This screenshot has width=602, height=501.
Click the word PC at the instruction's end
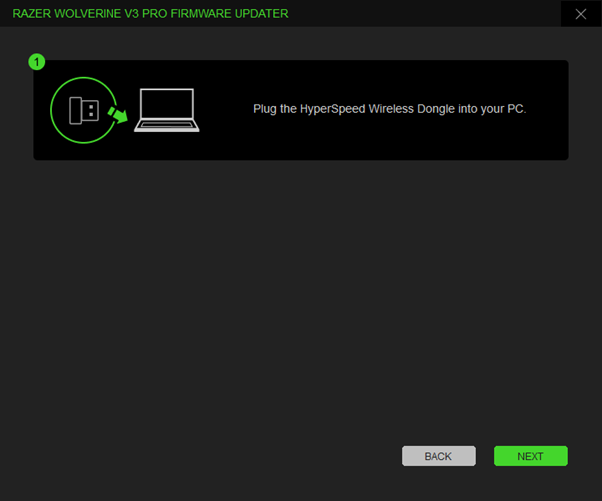click(516, 109)
